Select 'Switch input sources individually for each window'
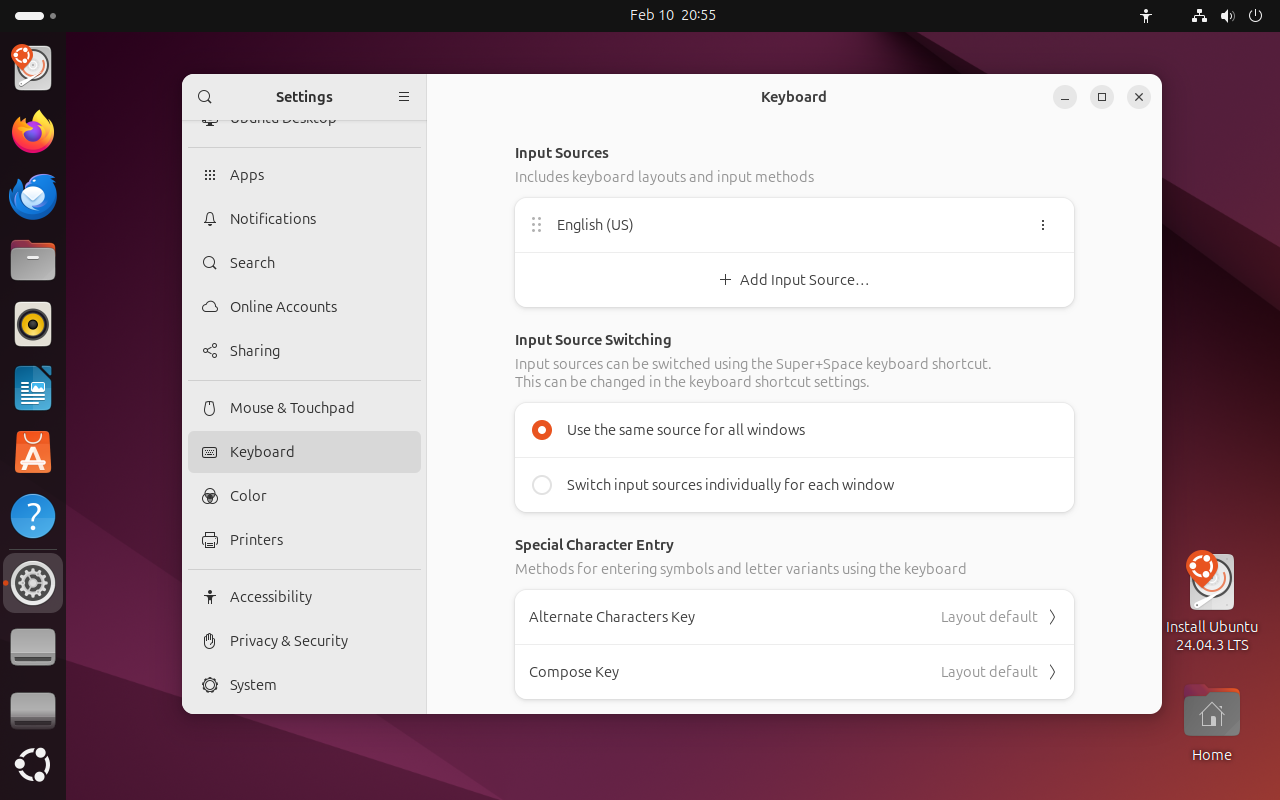This screenshot has width=1280, height=800. (542, 485)
